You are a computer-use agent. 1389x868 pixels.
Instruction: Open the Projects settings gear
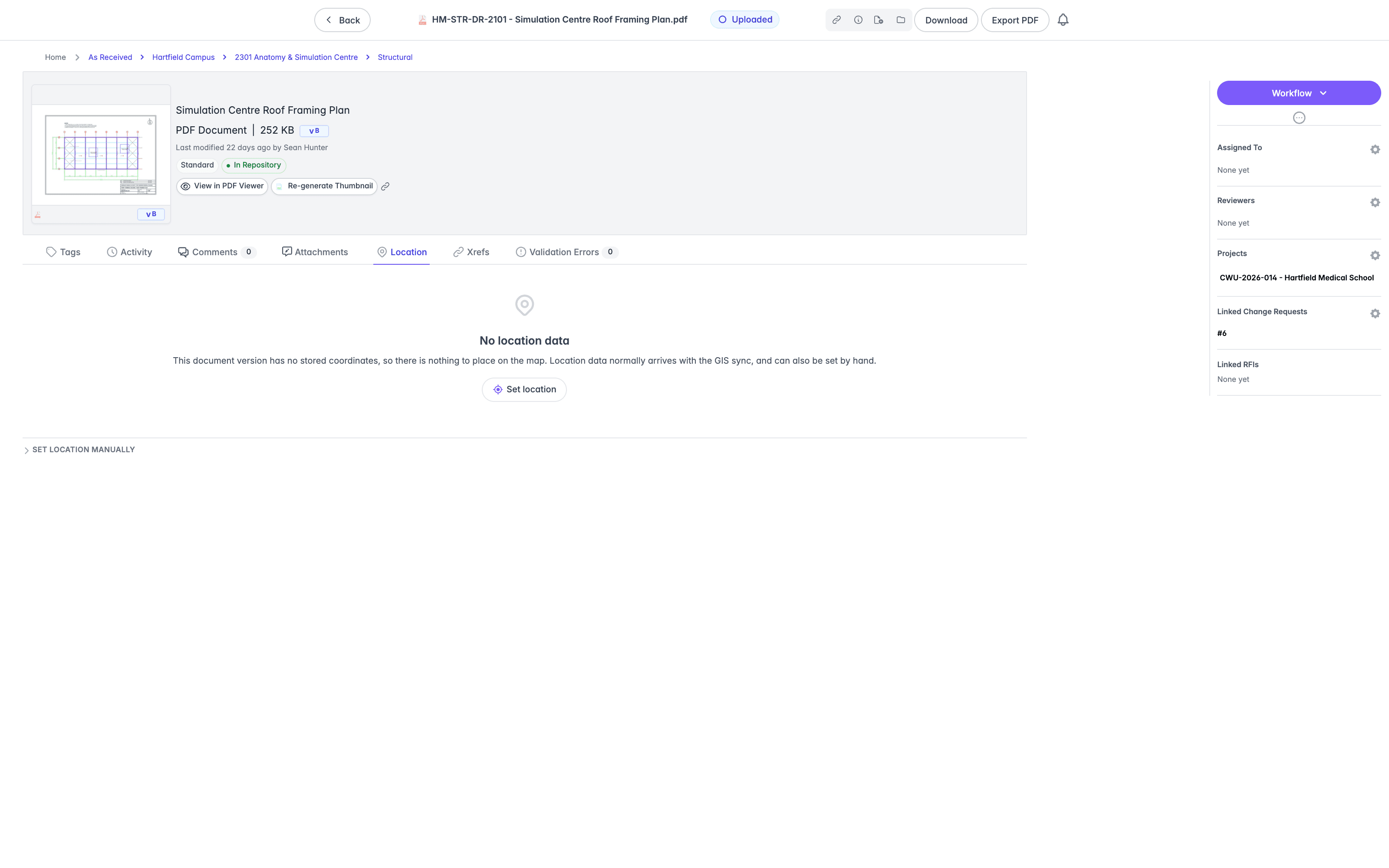click(x=1375, y=256)
